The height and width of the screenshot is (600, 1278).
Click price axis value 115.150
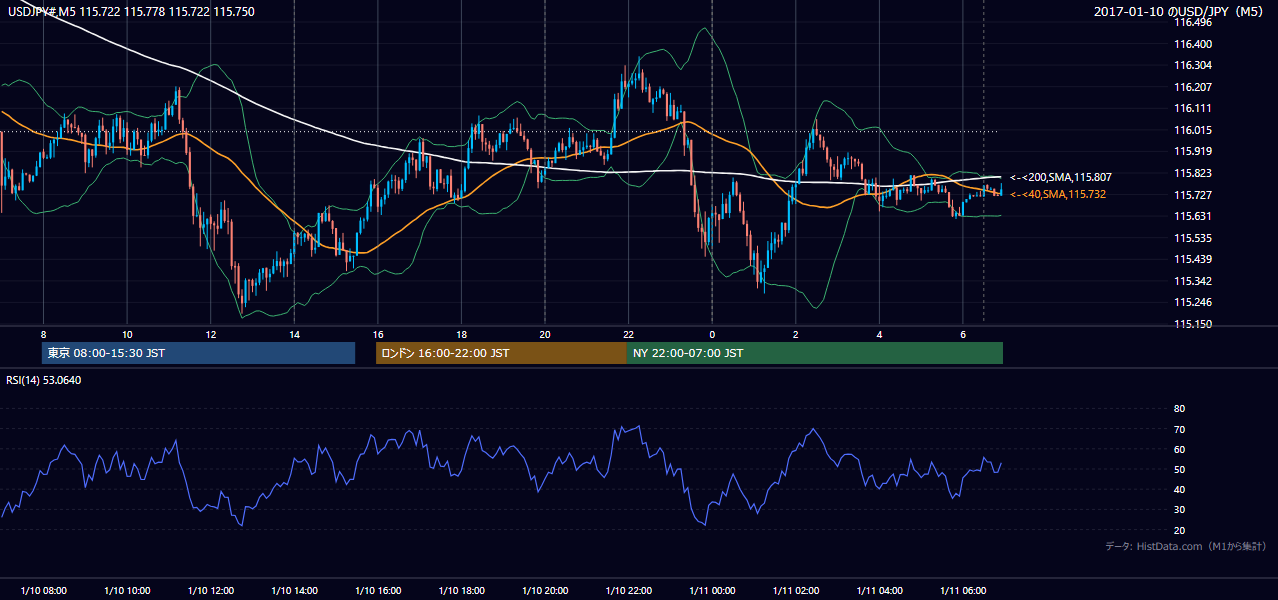pos(1192,324)
